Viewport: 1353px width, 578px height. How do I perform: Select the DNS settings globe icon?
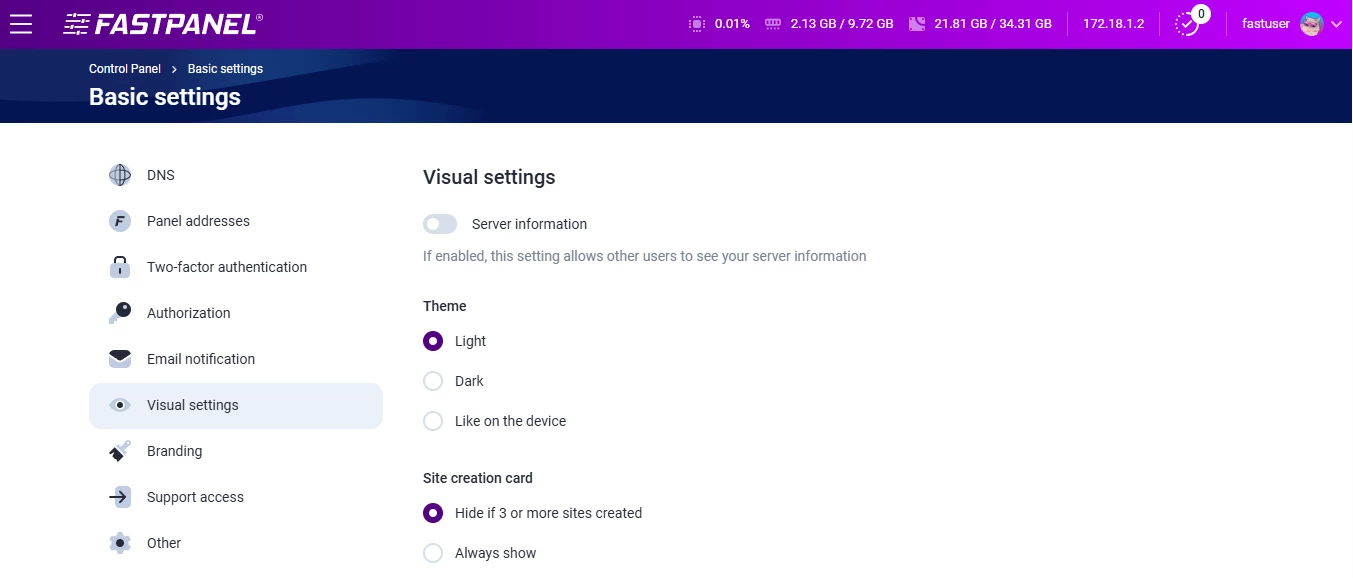pyautogui.click(x=119, y=175)
